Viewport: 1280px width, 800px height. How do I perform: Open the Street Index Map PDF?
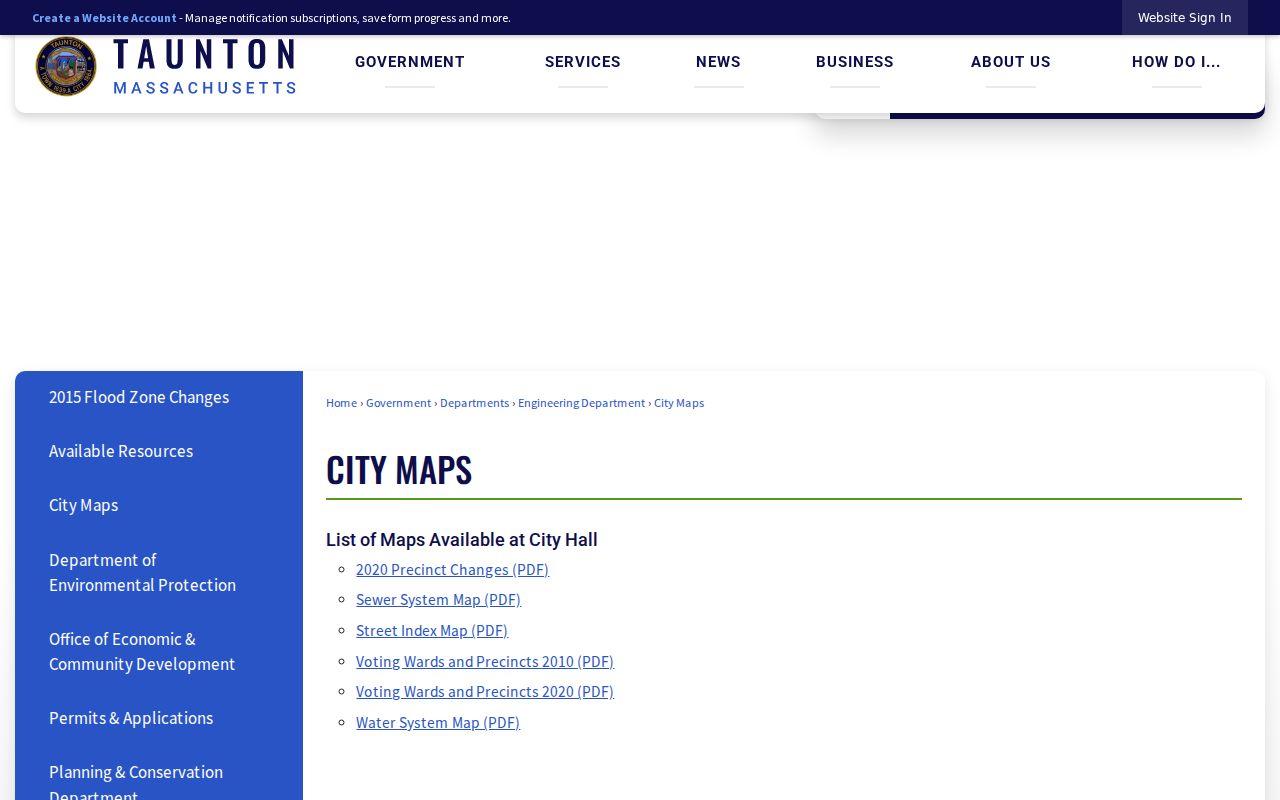pyautogui.click(x=432, y=631)
